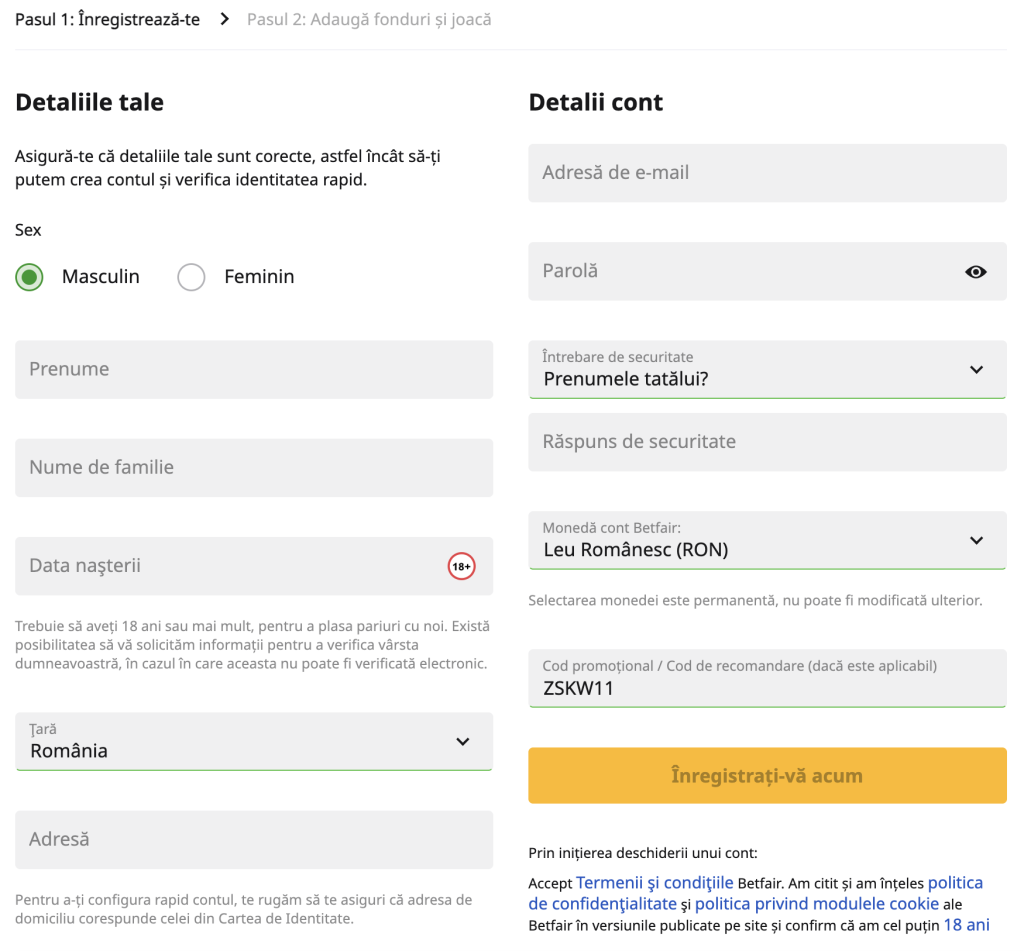
Task: Open the 18 ani link
Action: pos(967,925)
